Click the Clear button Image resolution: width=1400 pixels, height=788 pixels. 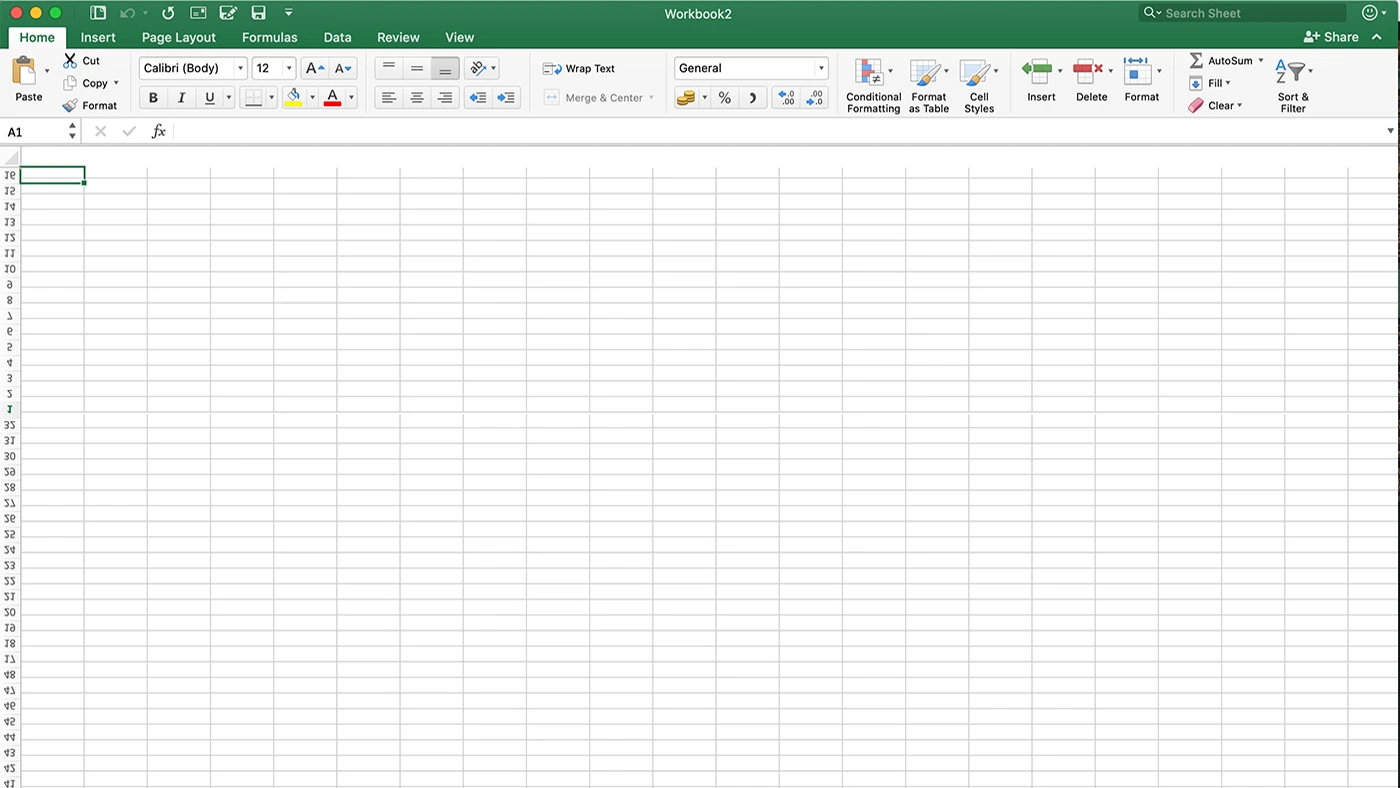(1220, 105)
